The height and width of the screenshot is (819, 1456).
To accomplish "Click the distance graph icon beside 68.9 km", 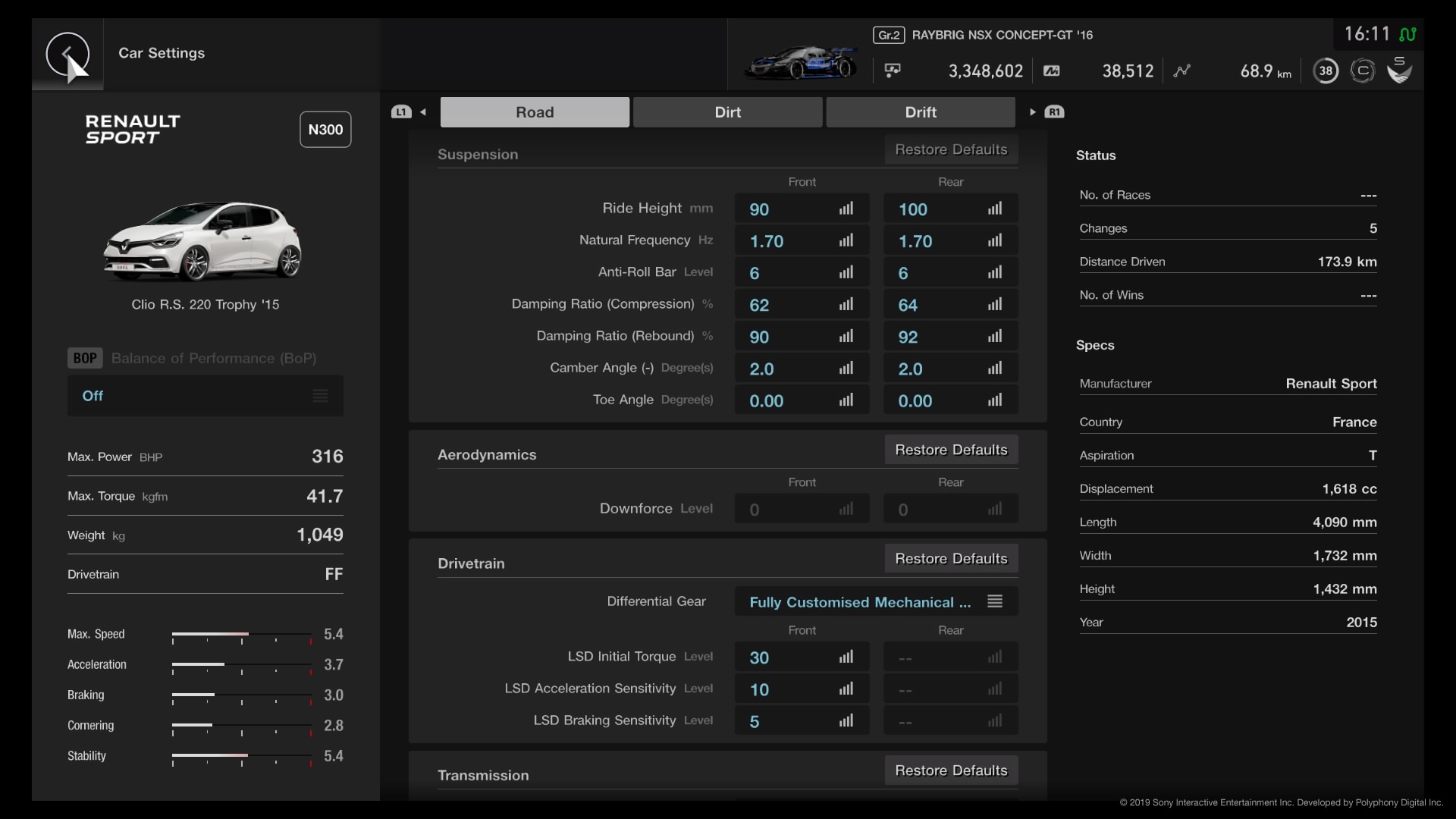I will coord(1181,71).
